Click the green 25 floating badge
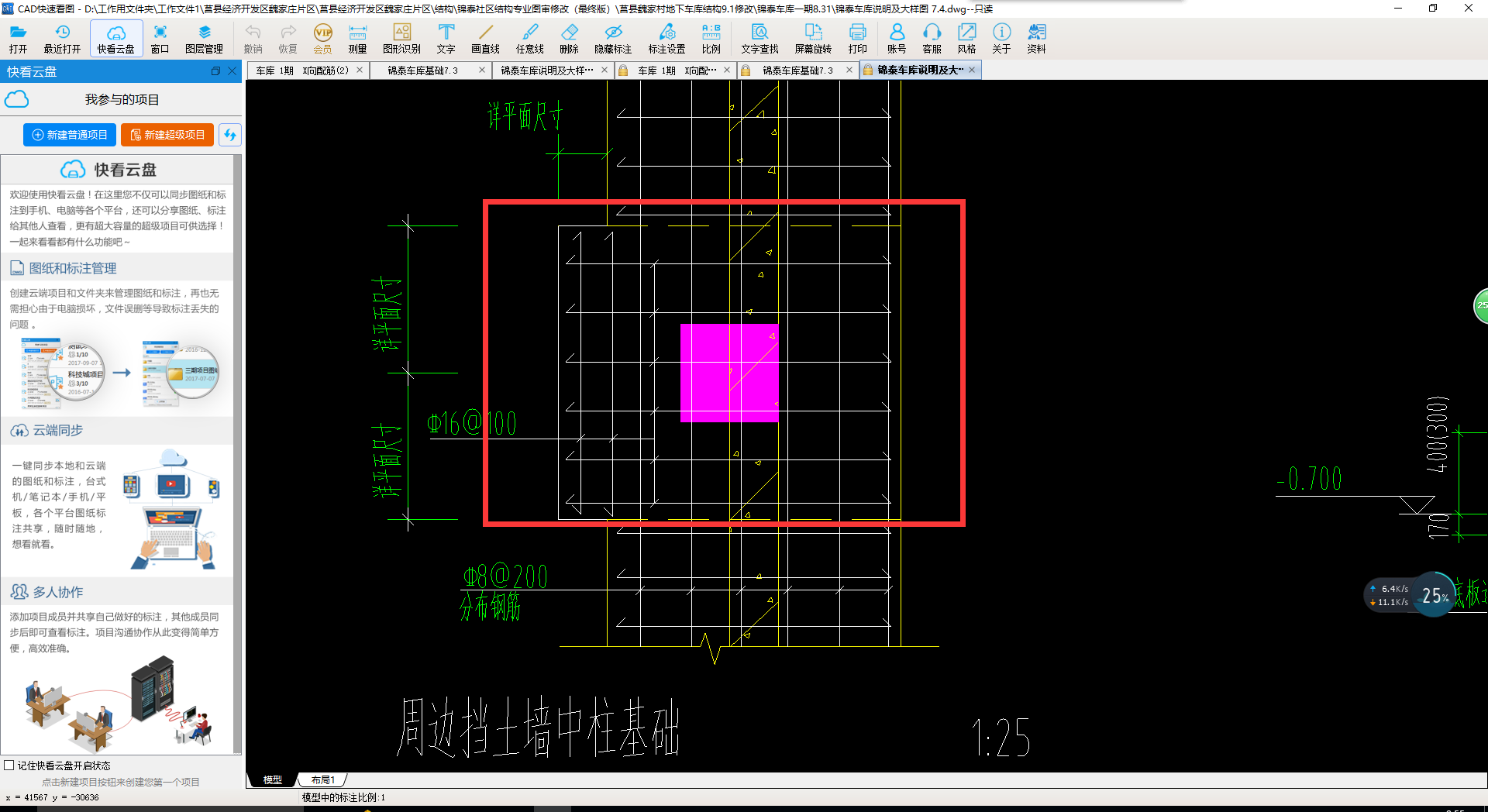 (x=1480, y=305)
